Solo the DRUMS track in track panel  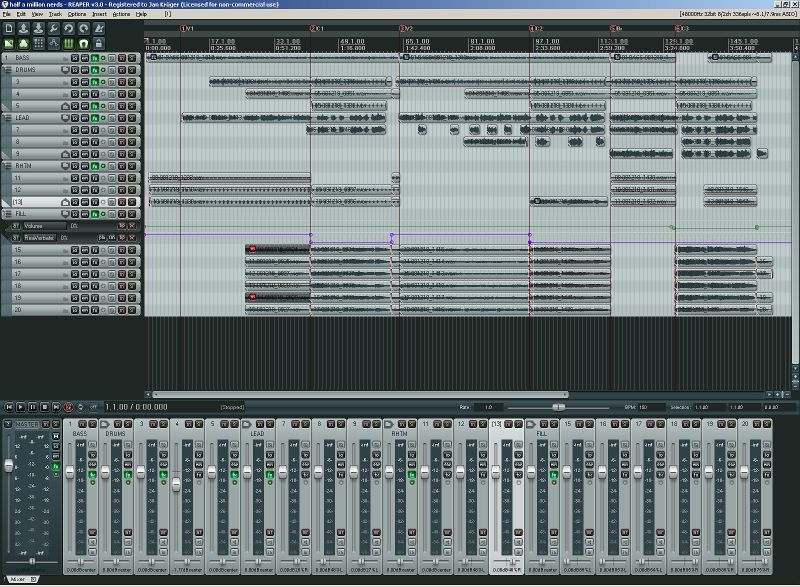click(132, 70)
